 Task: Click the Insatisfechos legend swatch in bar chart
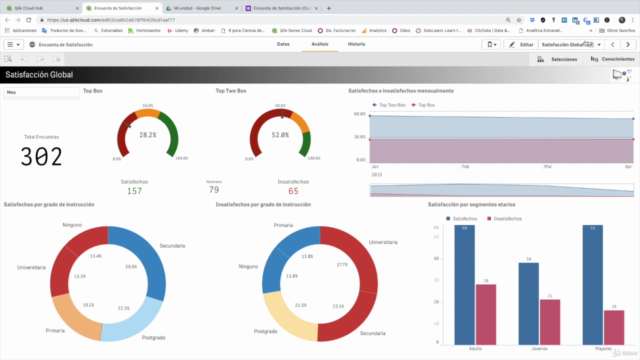point(489,219)
